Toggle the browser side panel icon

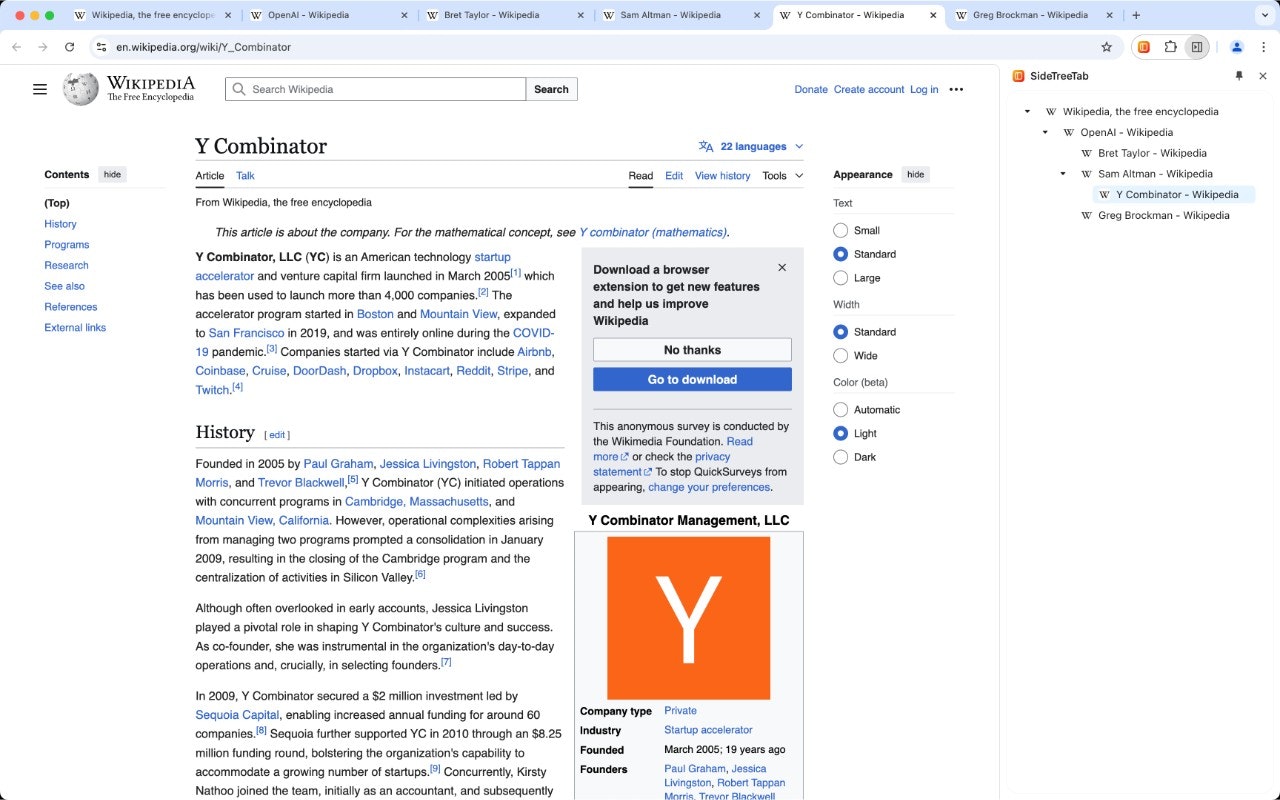click(1196, 47)
